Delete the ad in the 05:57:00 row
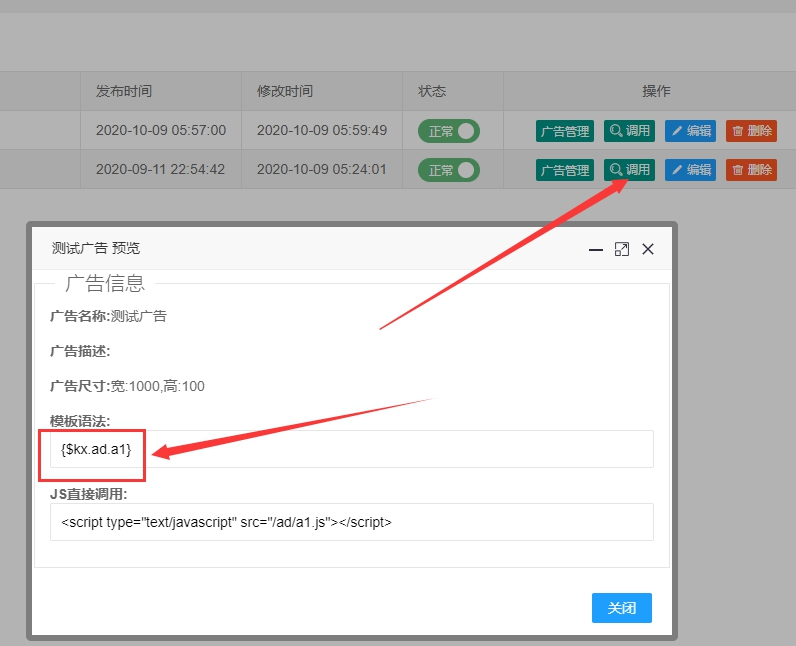The image size is (796, 646). (x=751, y=131)
